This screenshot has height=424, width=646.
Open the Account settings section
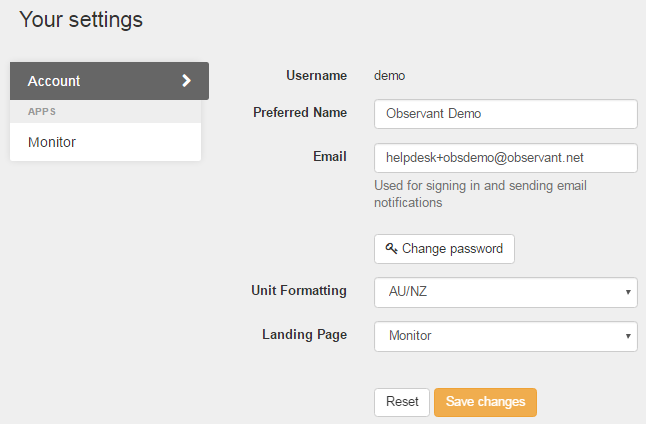109,81
